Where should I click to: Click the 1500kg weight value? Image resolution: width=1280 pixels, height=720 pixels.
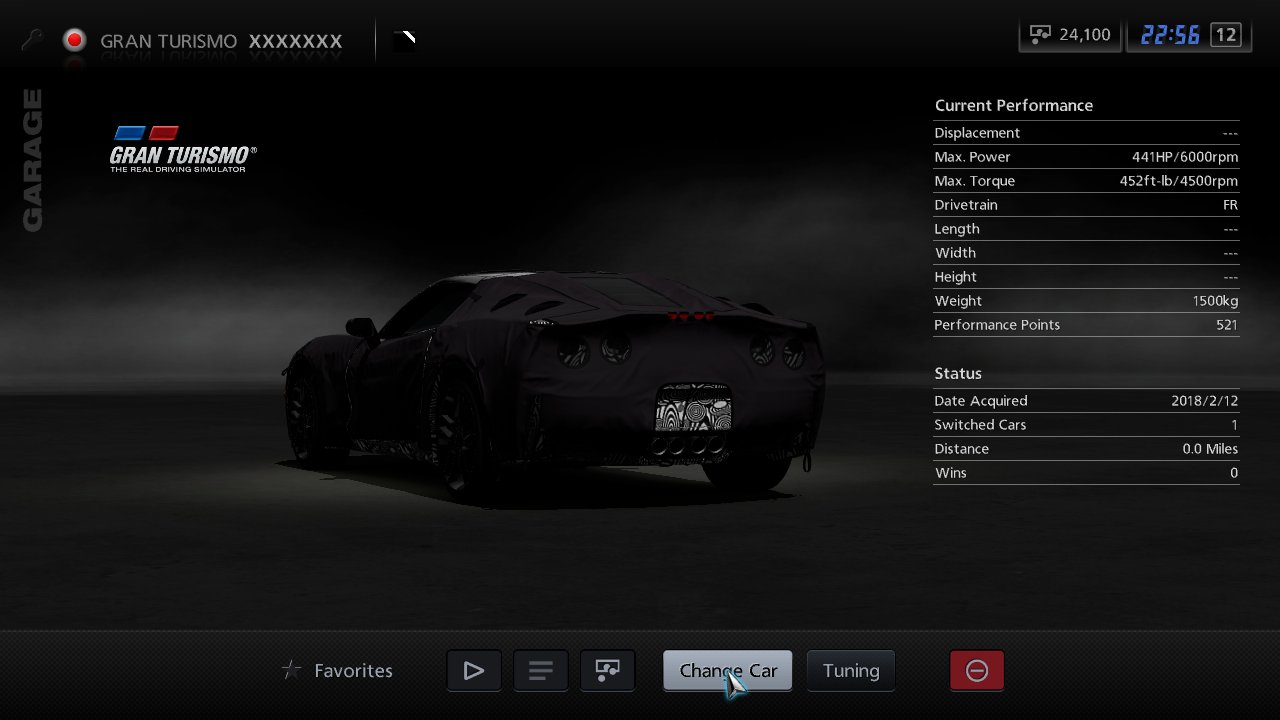pos(1215,301)
